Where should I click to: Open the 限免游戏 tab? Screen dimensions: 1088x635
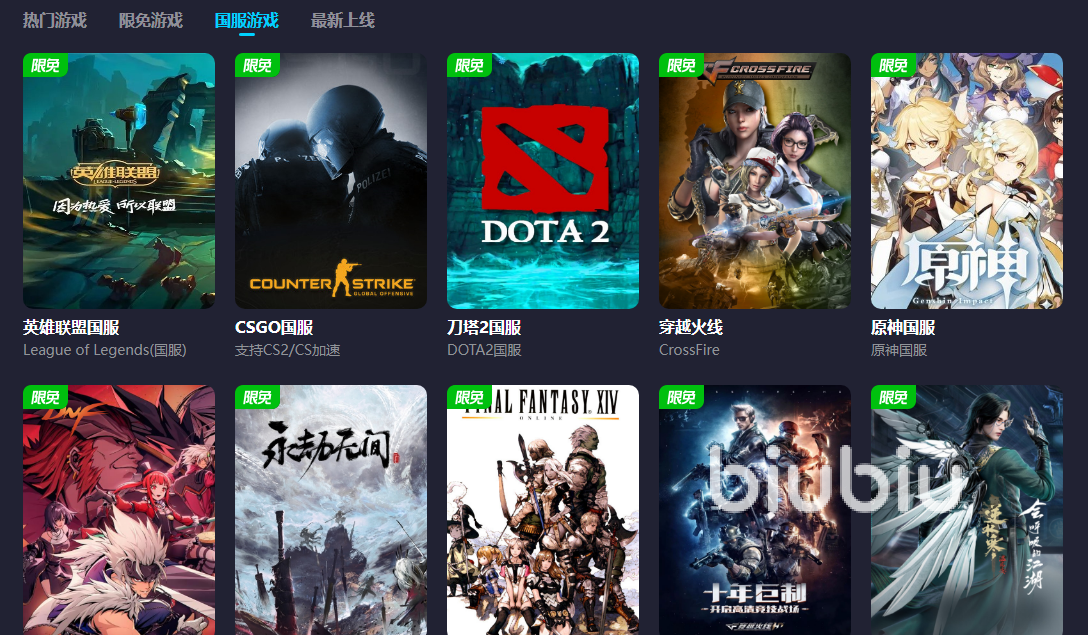point(151,20)
